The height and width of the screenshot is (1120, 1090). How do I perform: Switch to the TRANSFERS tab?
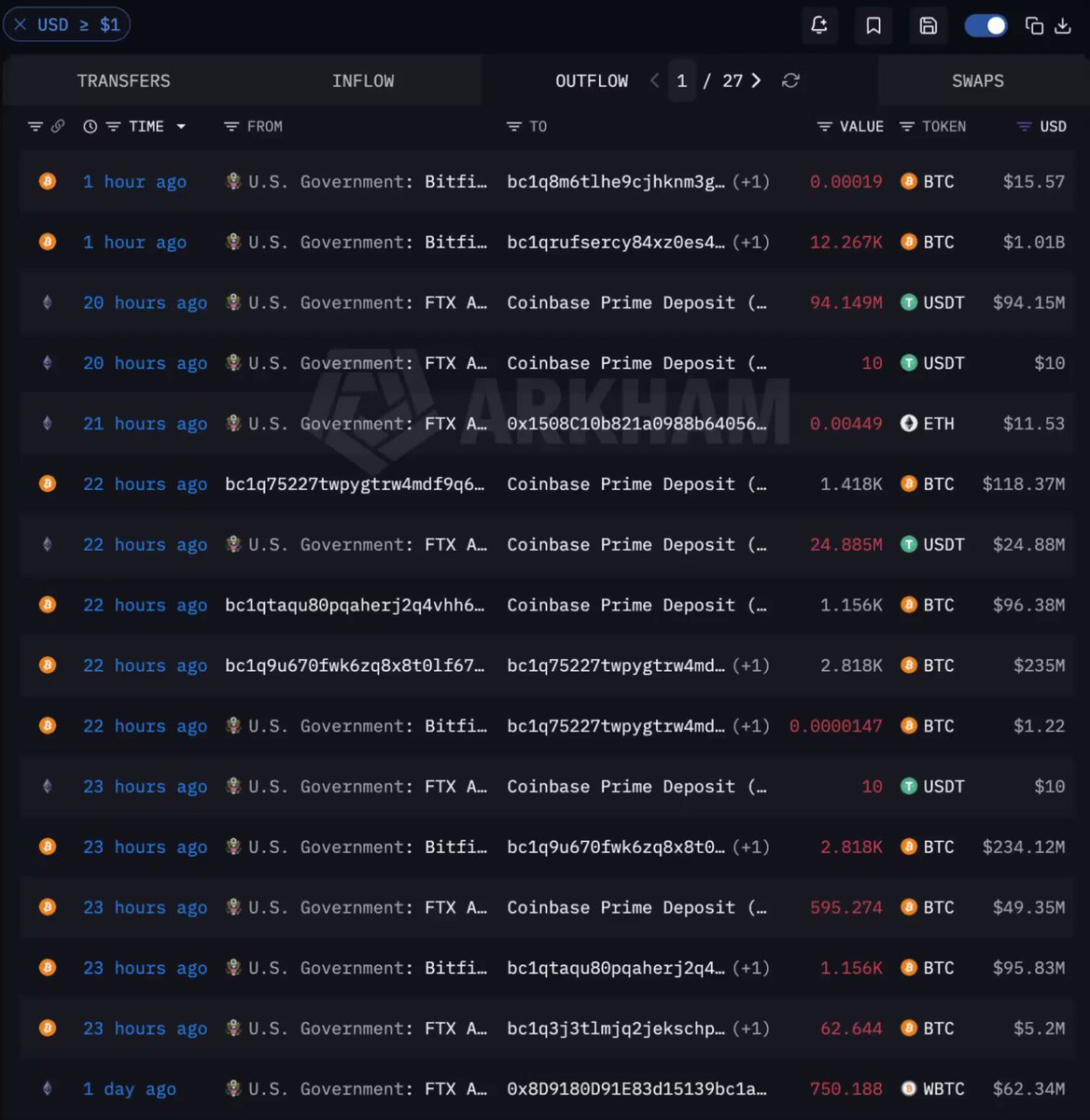(x=123, y=81)
